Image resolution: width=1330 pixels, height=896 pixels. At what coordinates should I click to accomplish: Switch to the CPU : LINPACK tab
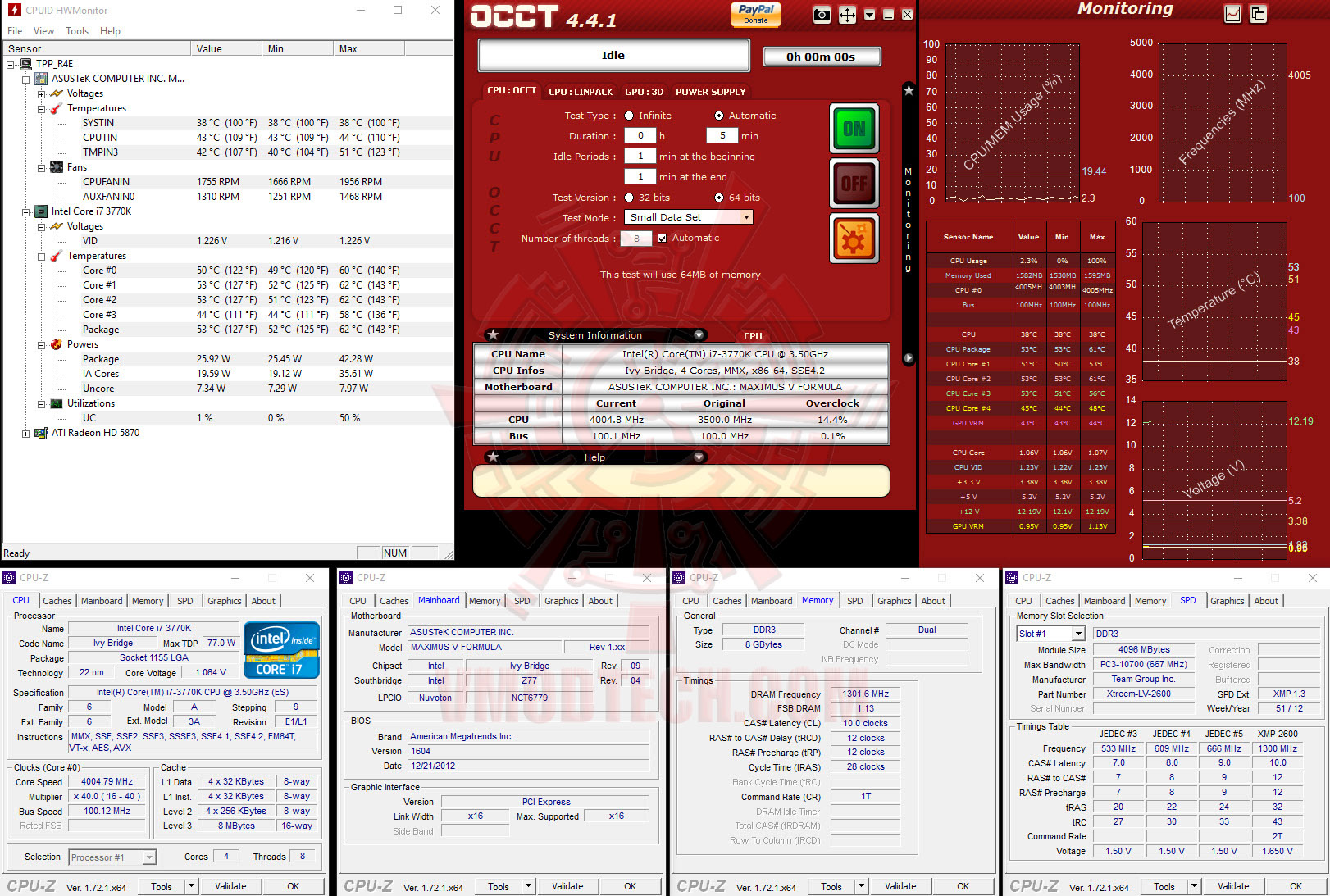click(x=581, y=92)
